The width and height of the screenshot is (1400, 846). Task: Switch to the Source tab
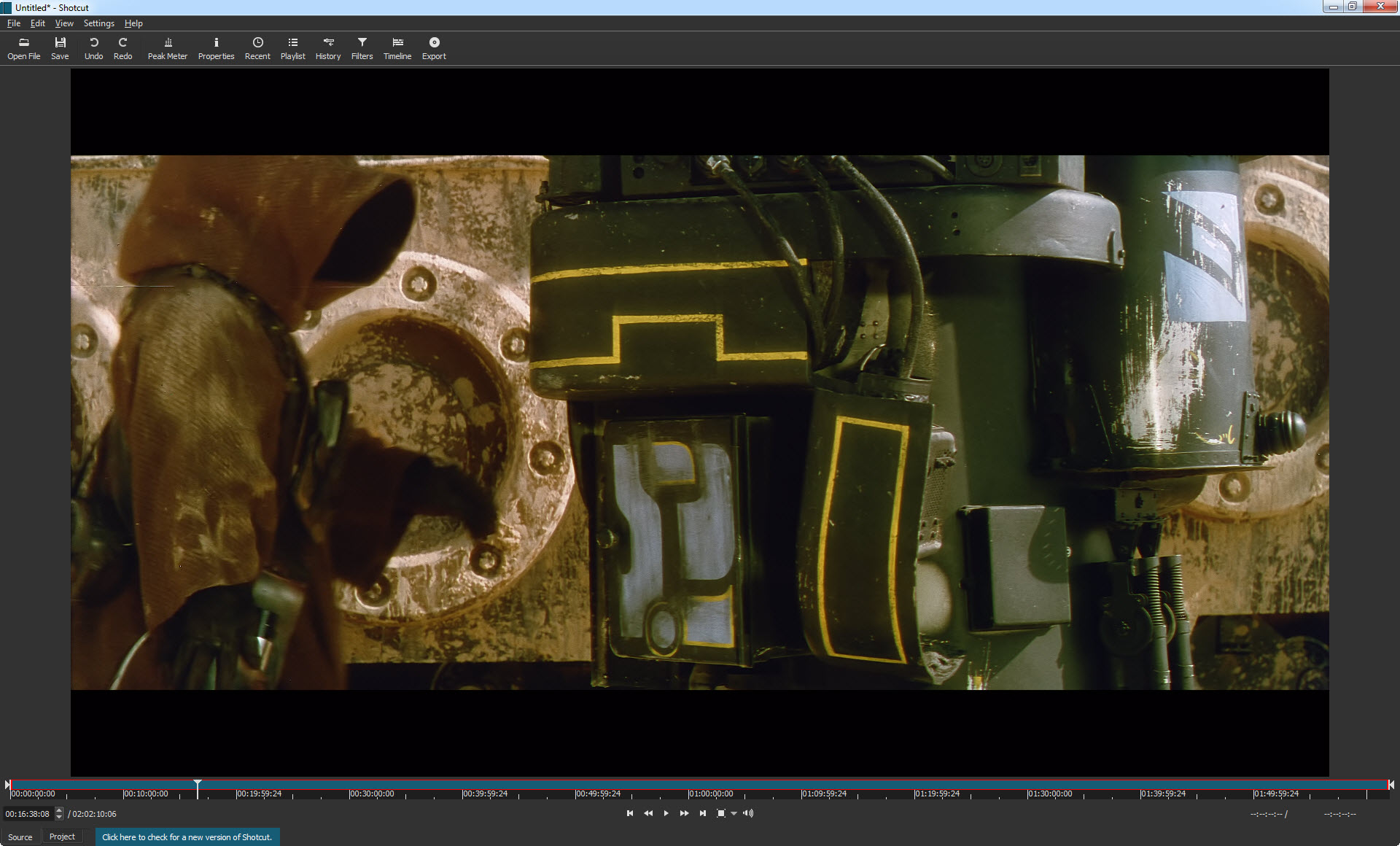(x=20, y=837)
